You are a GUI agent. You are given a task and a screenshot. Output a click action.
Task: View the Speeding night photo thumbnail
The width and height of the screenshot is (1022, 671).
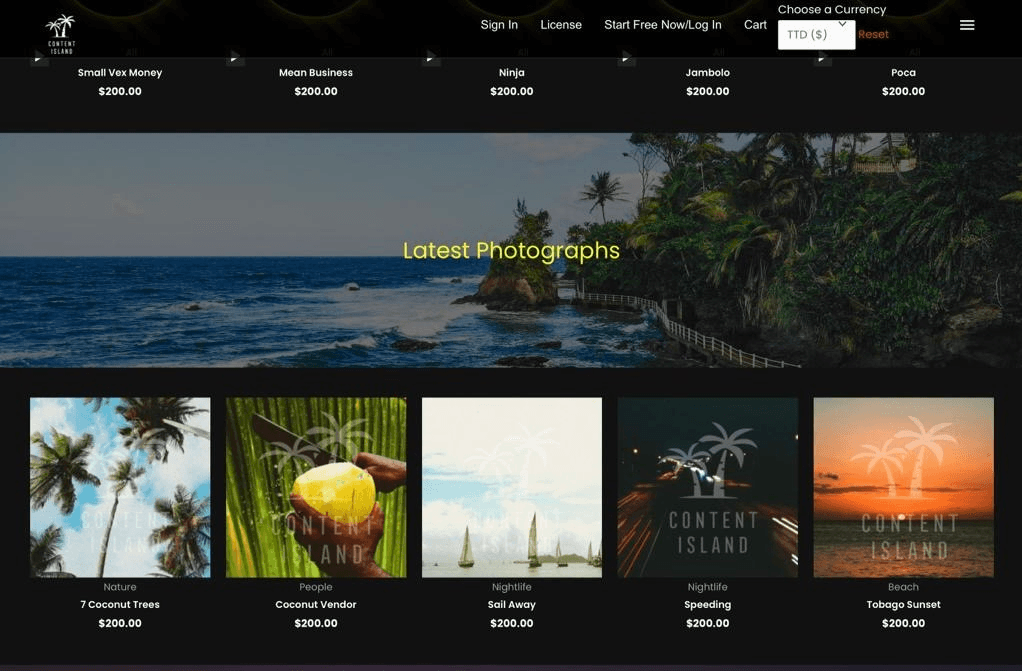(708, 487)
